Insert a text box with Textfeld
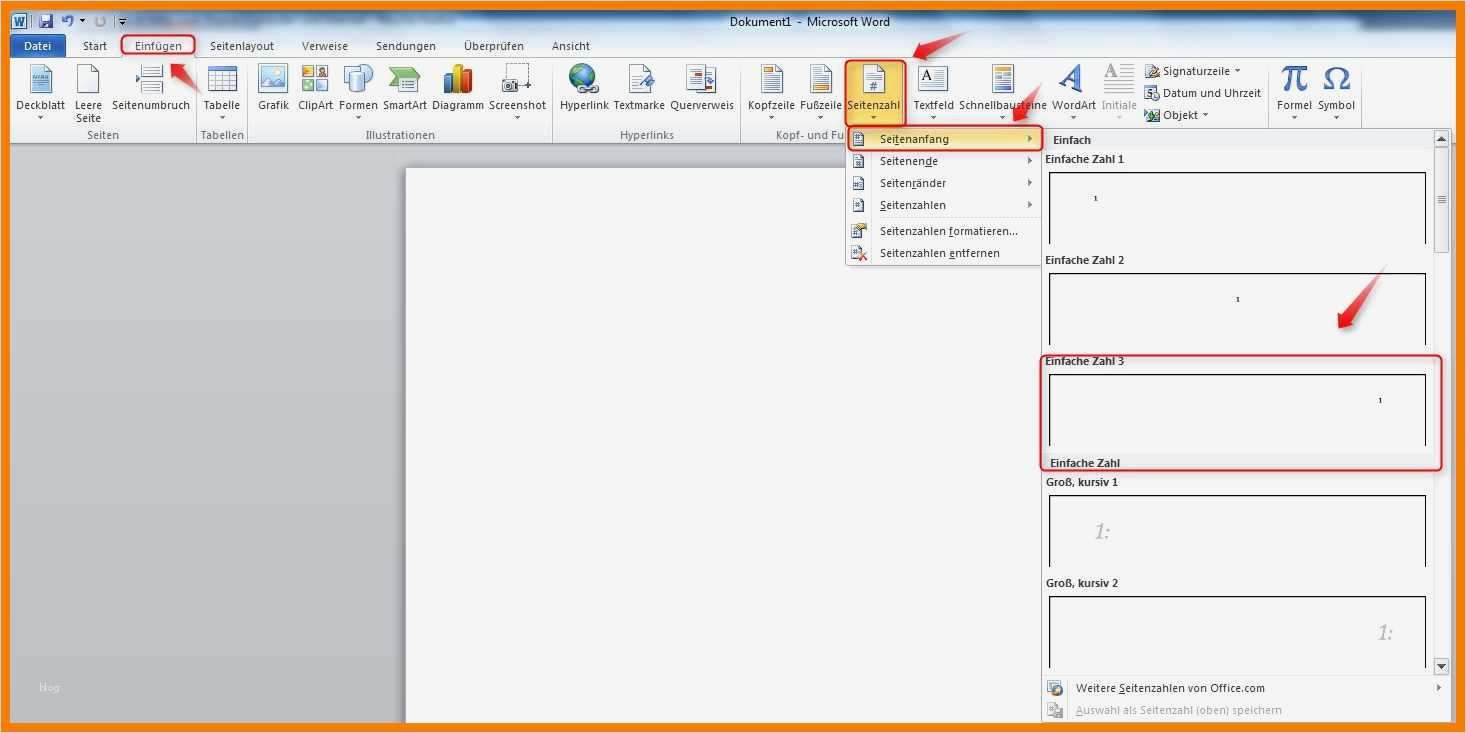1466x733 pixels. (933, 93)
